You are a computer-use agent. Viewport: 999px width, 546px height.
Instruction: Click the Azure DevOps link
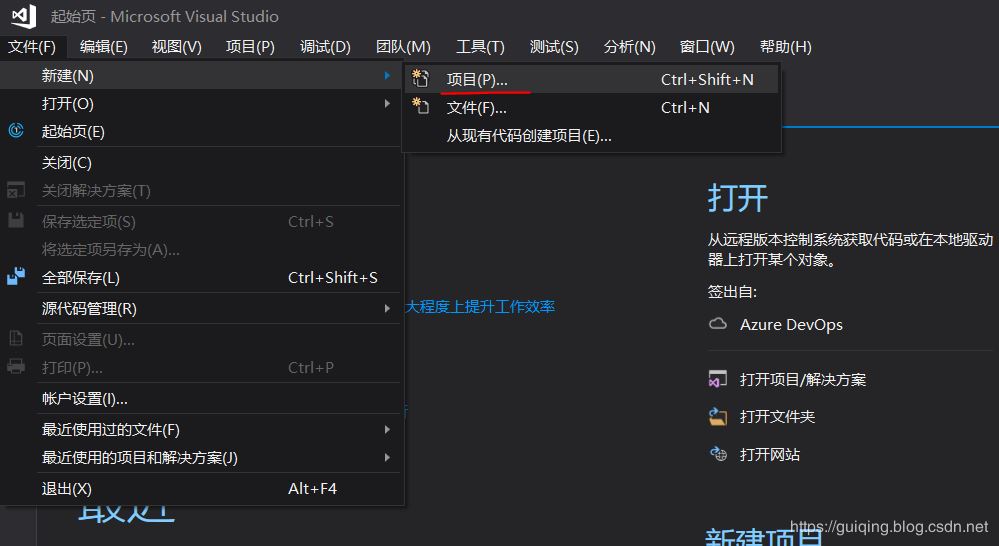pos(791,324)
